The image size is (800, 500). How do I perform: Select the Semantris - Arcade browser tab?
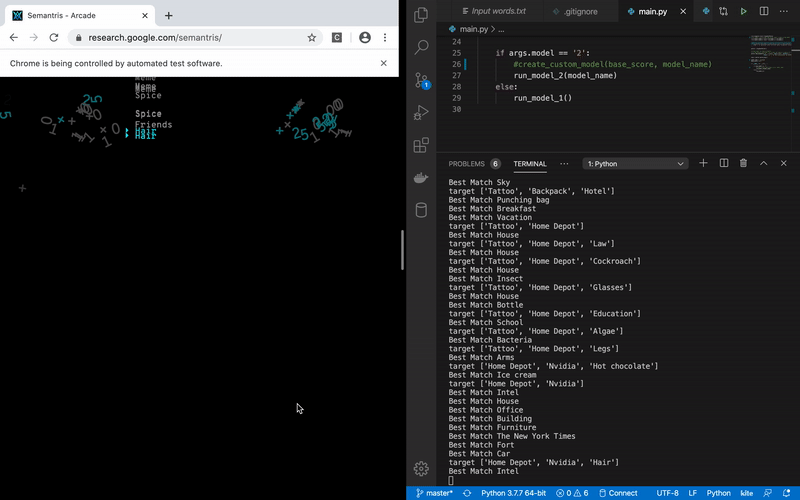80,15
